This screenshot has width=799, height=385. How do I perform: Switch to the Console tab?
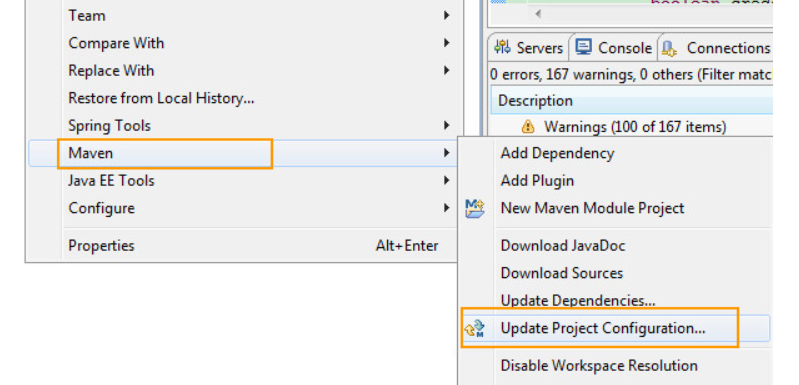(x=614, y=48)
